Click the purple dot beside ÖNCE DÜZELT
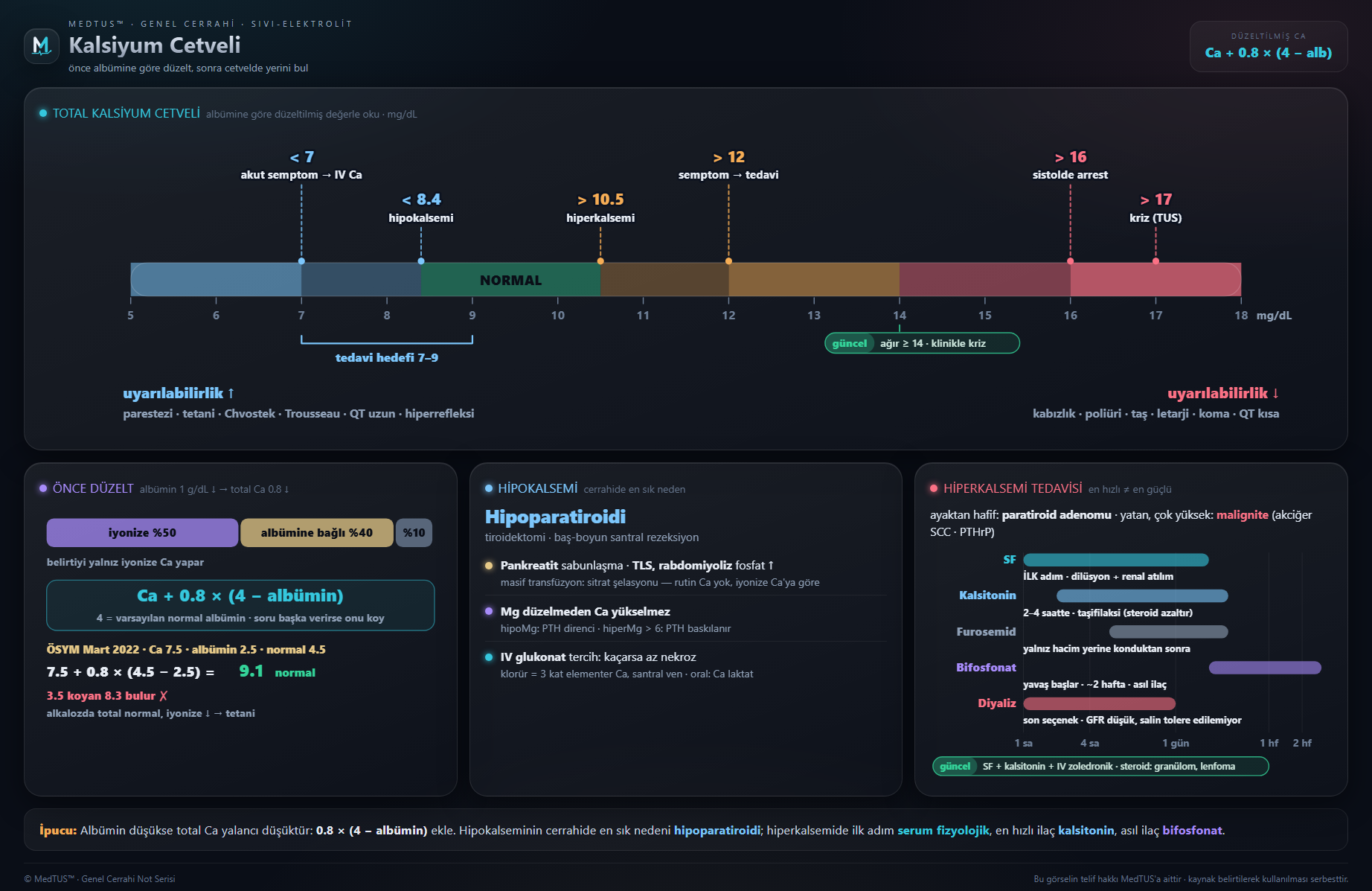This screenshot has width=1372, height=891. pos(43,488)
